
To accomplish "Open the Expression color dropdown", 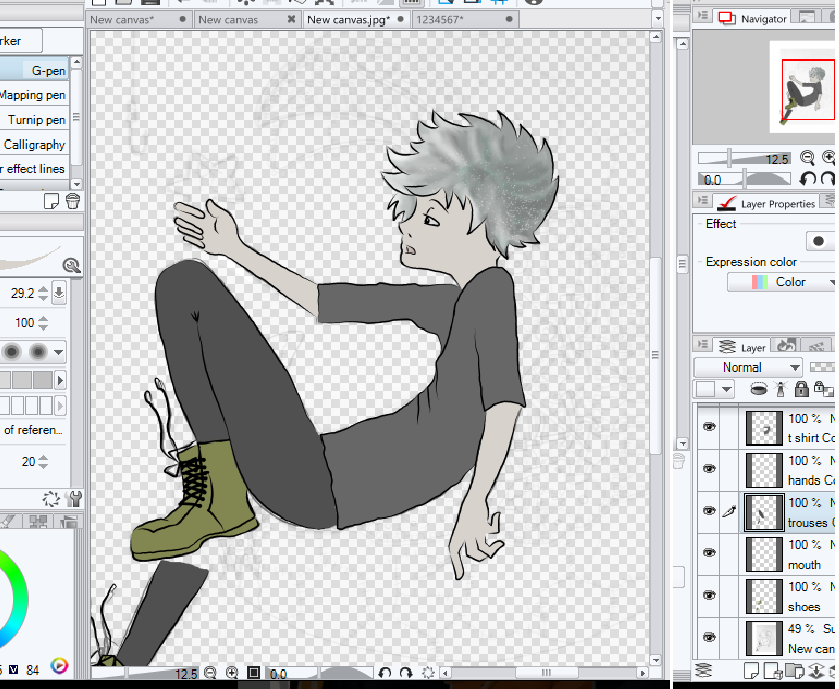I will (781, 282).
